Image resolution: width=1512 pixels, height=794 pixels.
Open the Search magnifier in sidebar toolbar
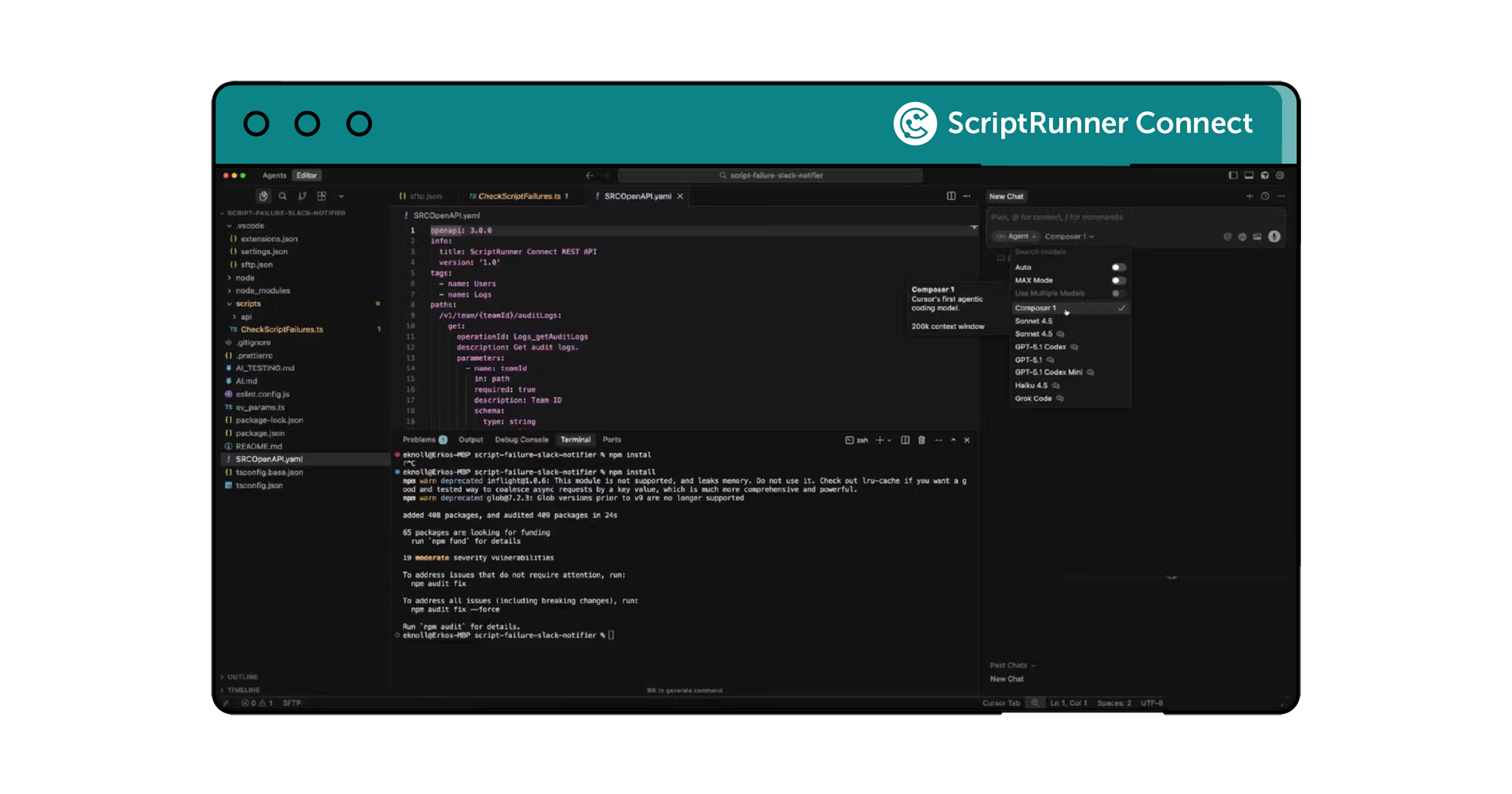click(x=283, y=196)
